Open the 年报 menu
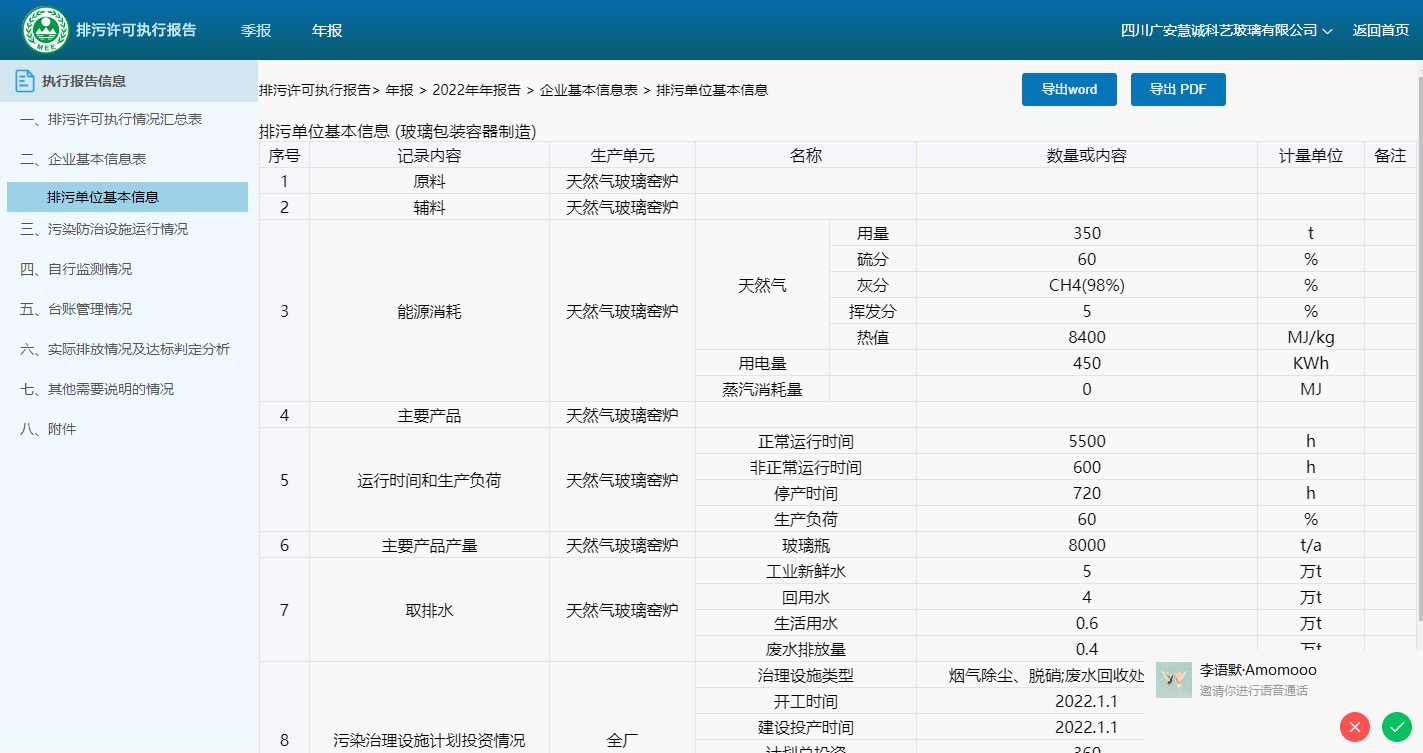 [x=327, y=31]
